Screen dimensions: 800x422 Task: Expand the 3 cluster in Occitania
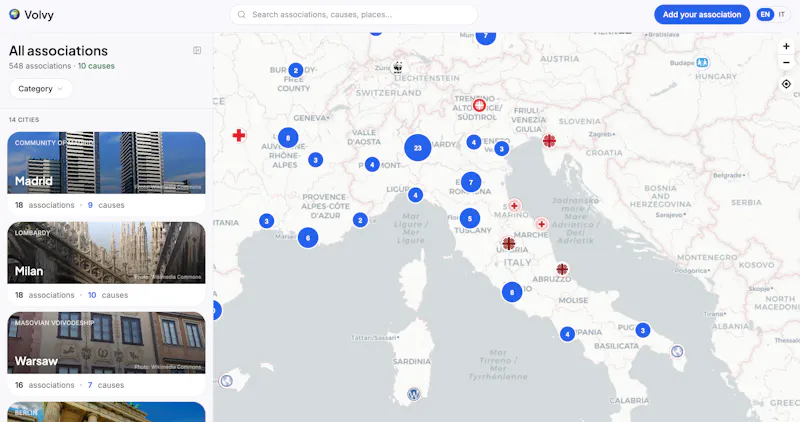pos(266,221)
